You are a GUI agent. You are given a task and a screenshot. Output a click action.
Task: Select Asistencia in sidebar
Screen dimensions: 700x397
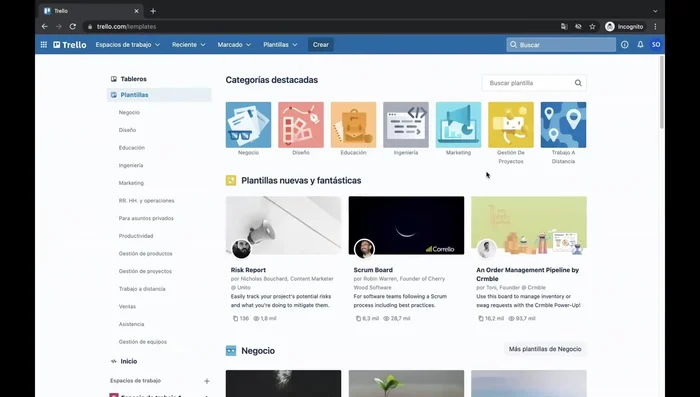131,324
